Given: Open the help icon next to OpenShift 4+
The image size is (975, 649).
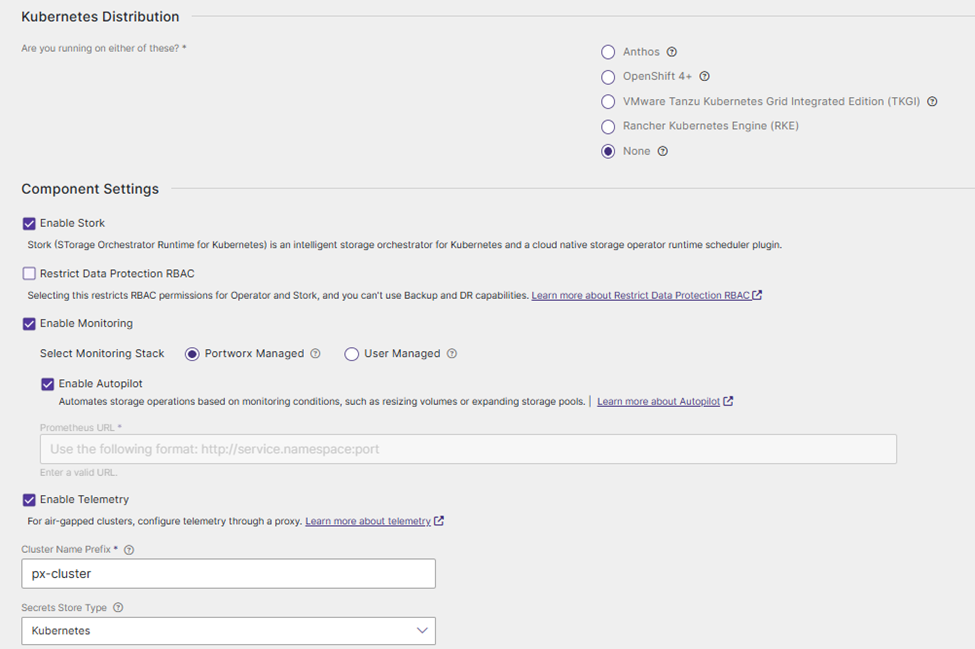Looking at the screenshot, I should (x=705, y=76).
